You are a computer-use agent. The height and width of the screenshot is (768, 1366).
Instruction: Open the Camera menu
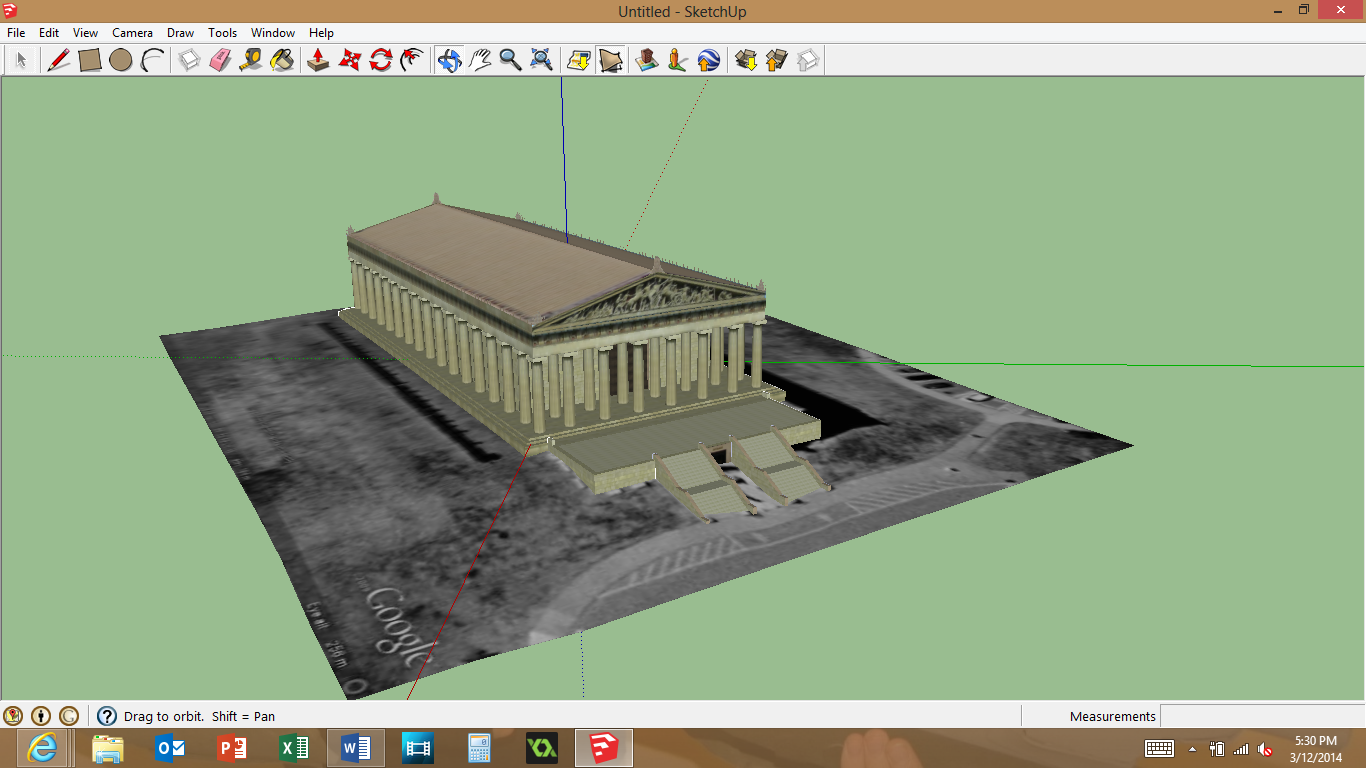tap(132, 32)
